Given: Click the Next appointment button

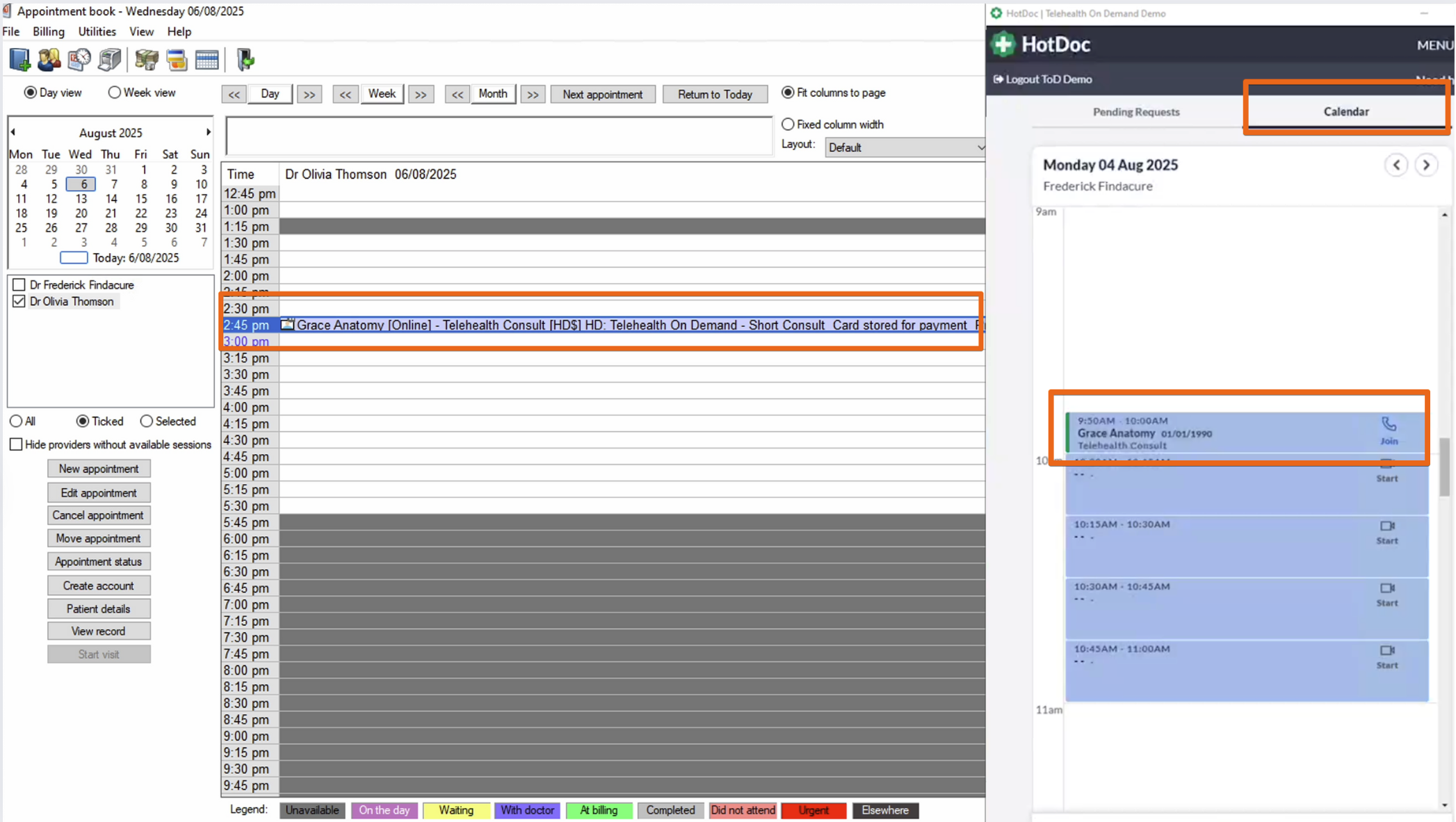Looking at the screenshot, I should 603,95.
